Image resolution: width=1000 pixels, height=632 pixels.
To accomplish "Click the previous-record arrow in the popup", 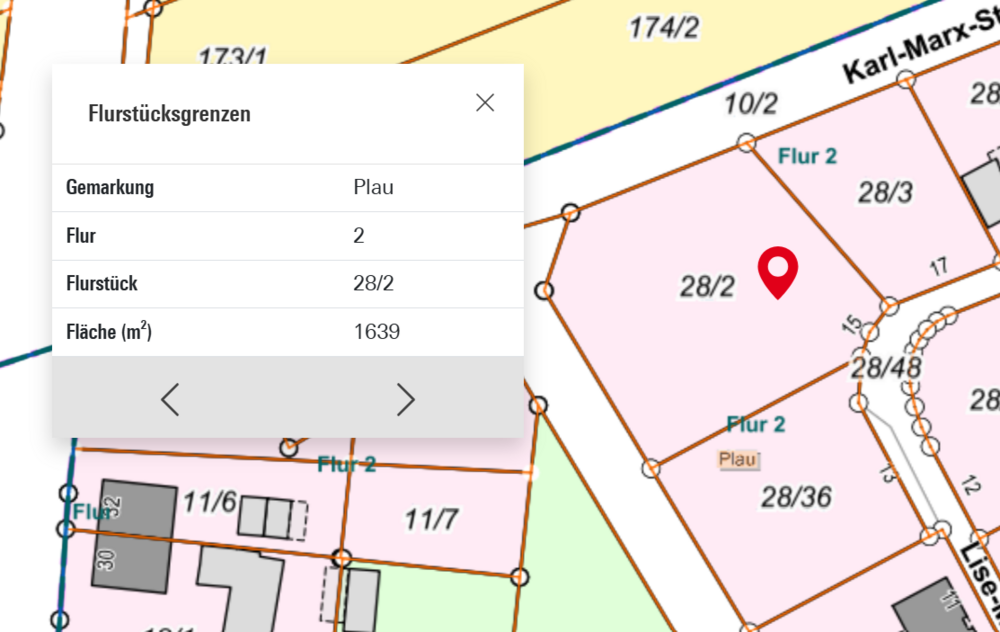I will (170, 398).
